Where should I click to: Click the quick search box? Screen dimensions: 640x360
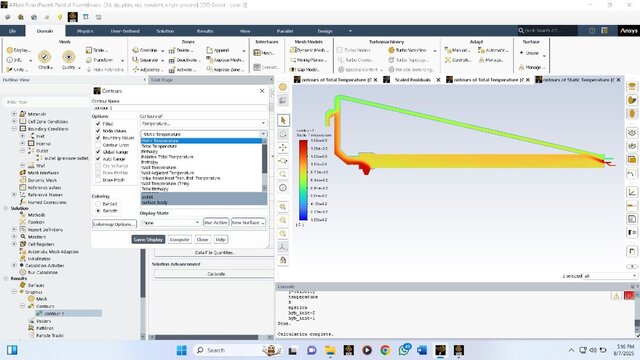[547, 31]
